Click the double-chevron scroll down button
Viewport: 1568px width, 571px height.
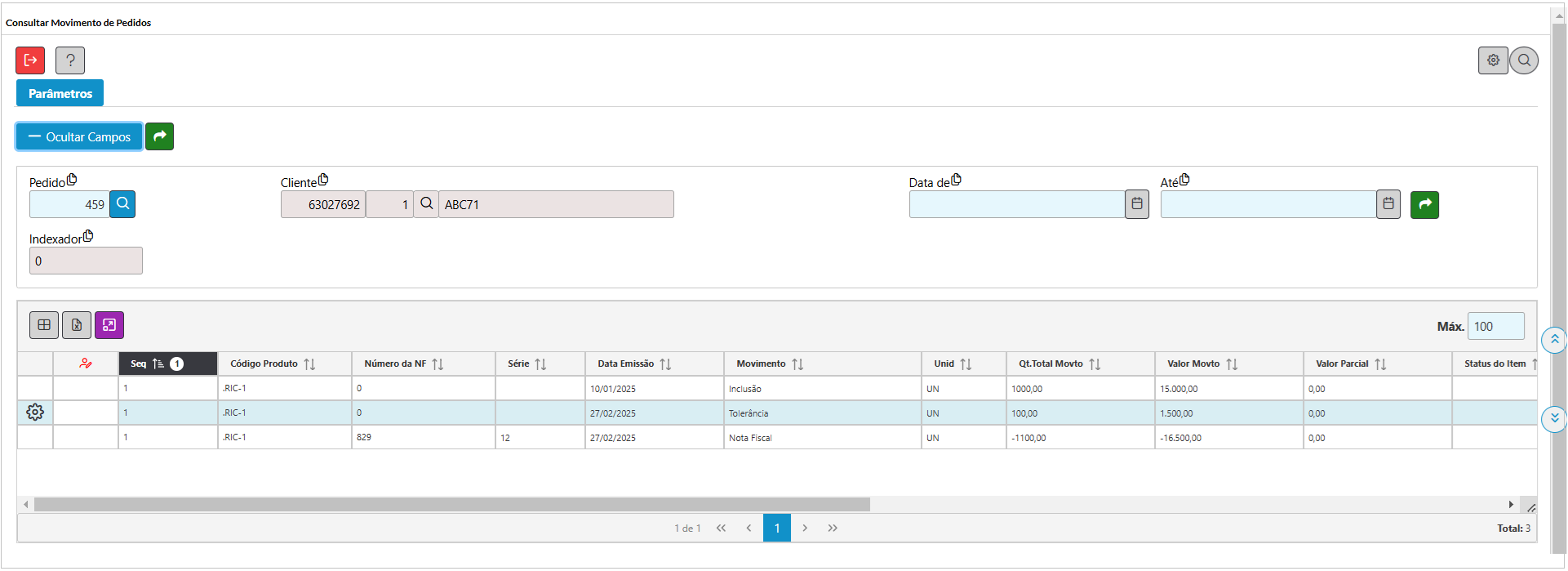point(1554,418)
